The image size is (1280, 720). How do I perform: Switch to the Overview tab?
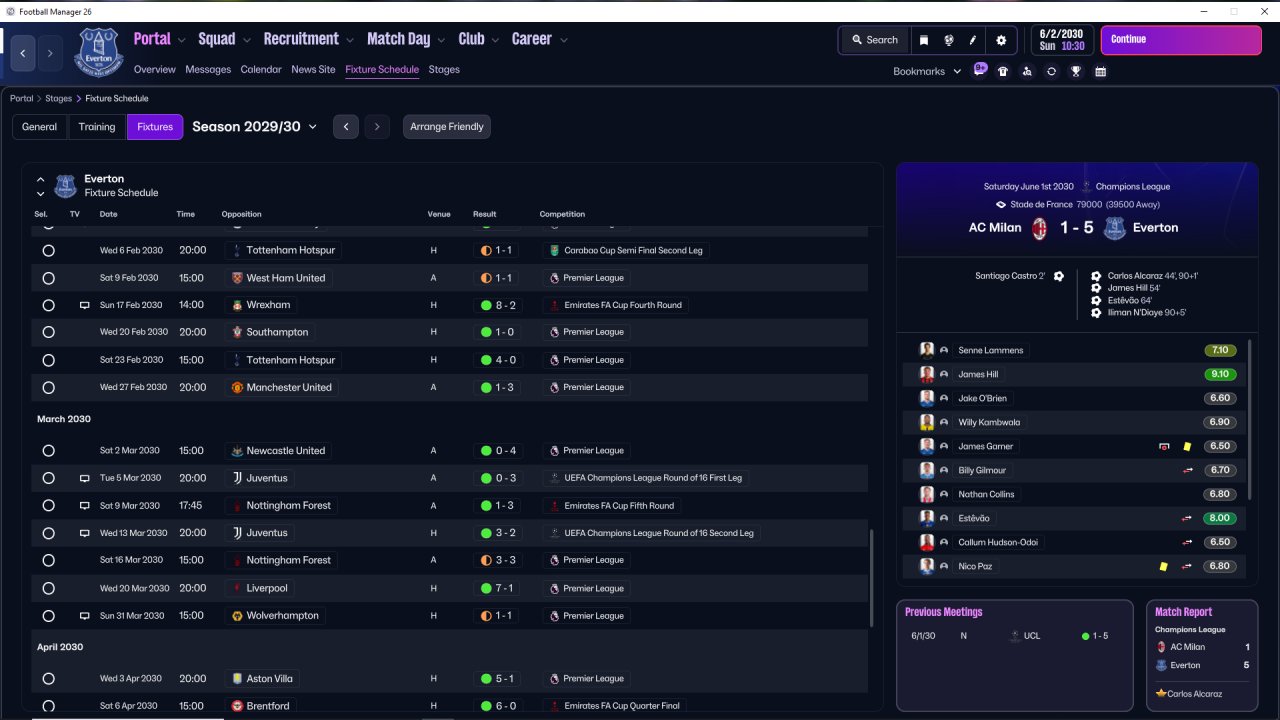[155, 70]
